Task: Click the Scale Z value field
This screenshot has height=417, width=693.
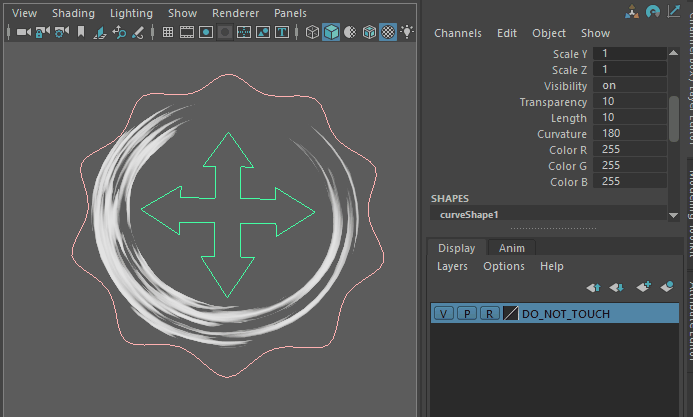Action: (629, 69)
